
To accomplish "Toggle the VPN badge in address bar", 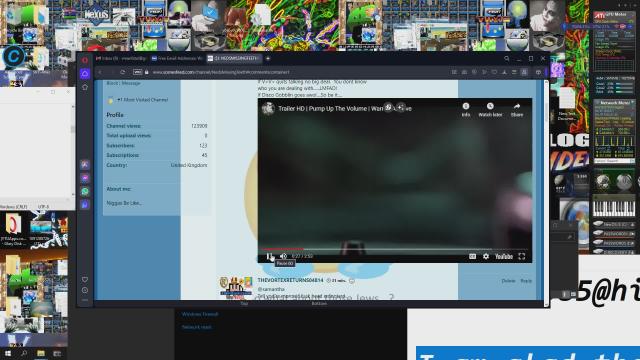I will [138, 72].
